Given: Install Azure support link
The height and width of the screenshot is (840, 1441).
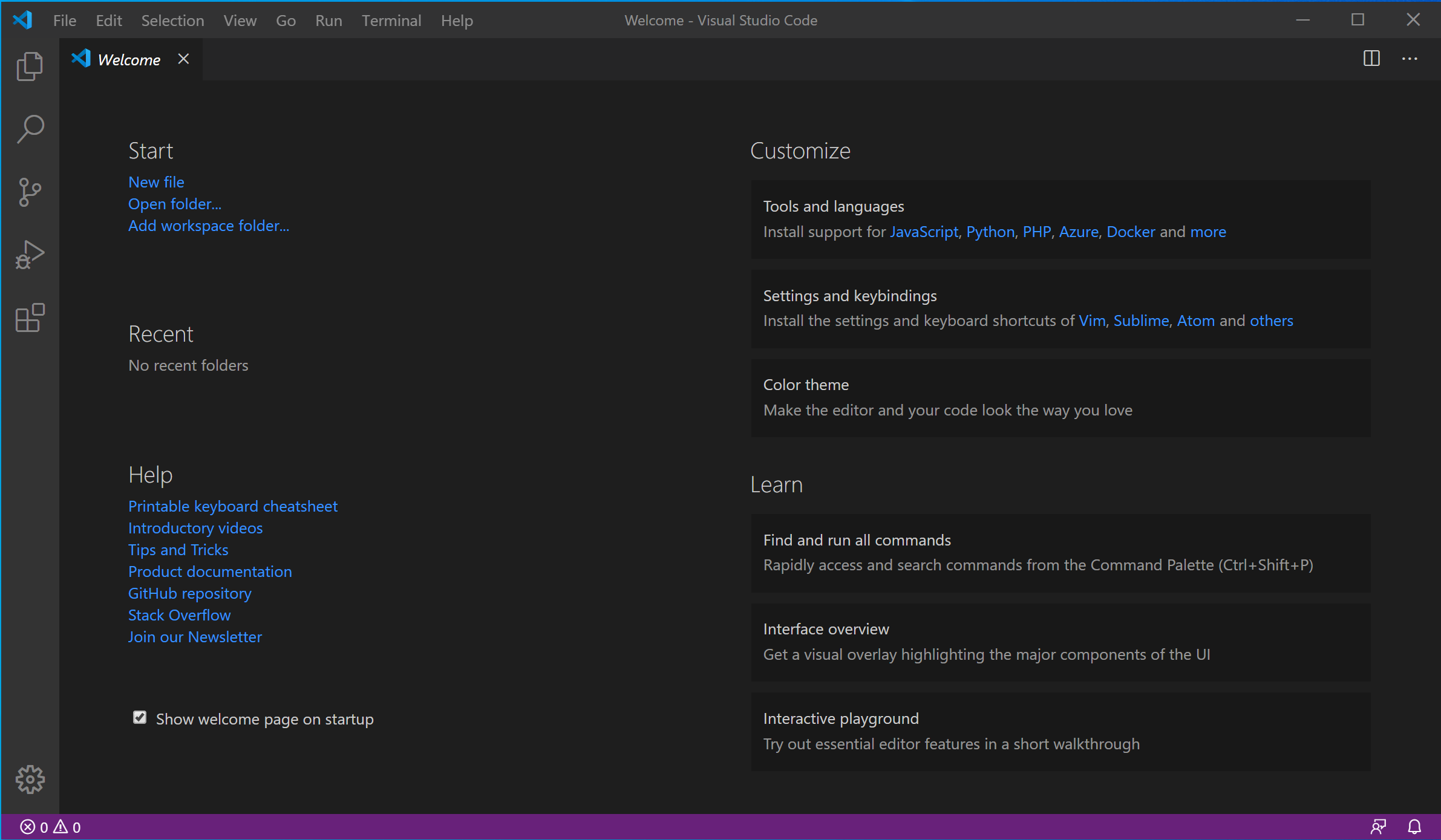Looking at the screenshot, I should 1079,232.
